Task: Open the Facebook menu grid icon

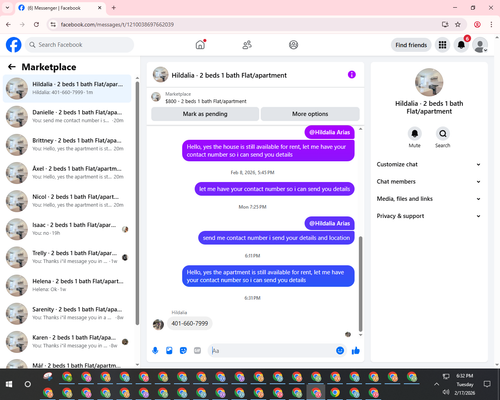Action: 442,45
